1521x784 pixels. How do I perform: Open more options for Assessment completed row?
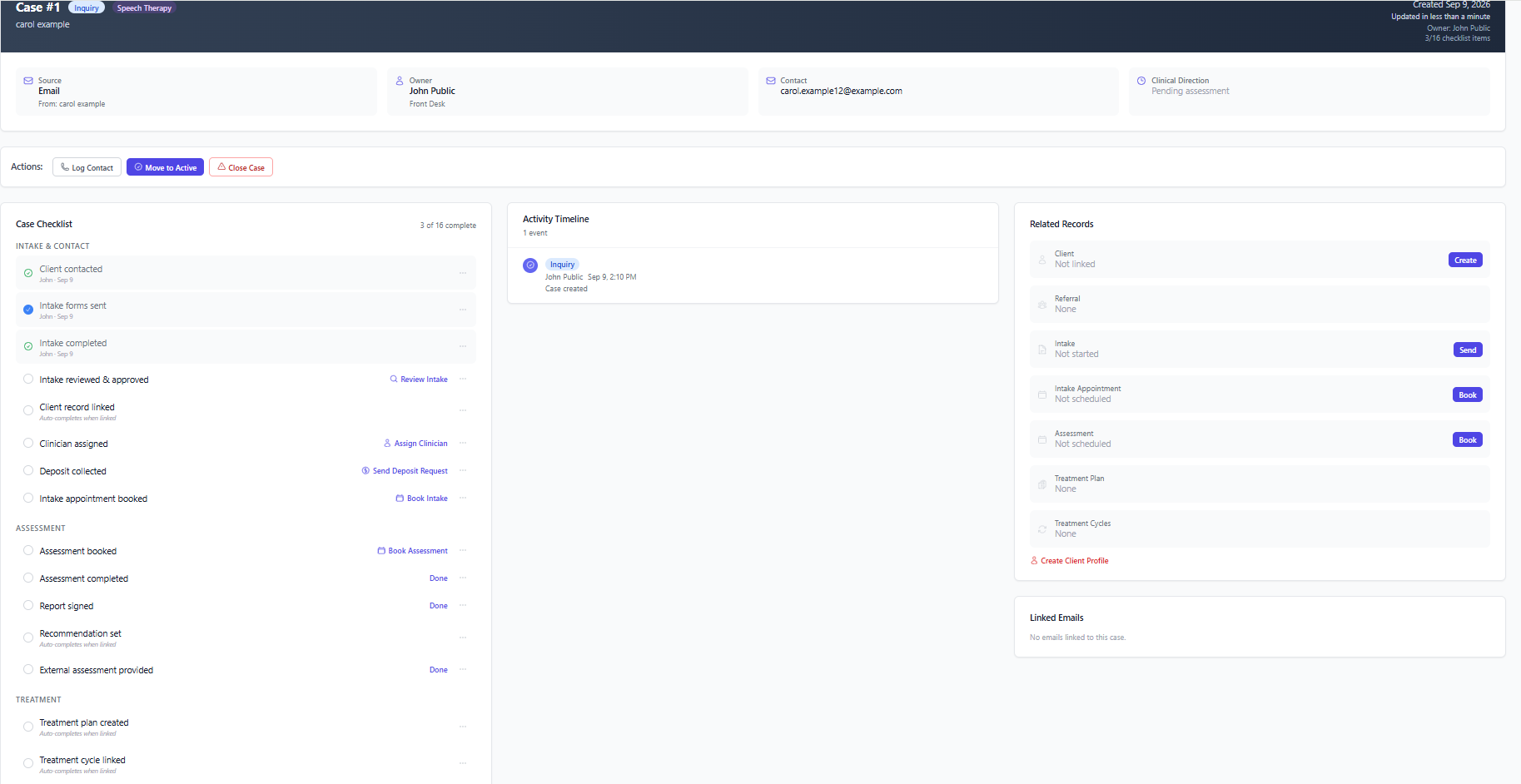pos(463,578)
